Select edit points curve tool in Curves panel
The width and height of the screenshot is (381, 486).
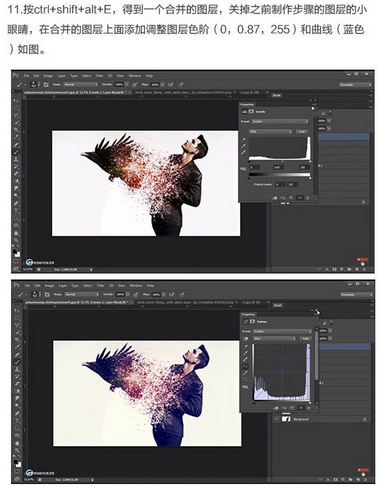click(246, 366)
